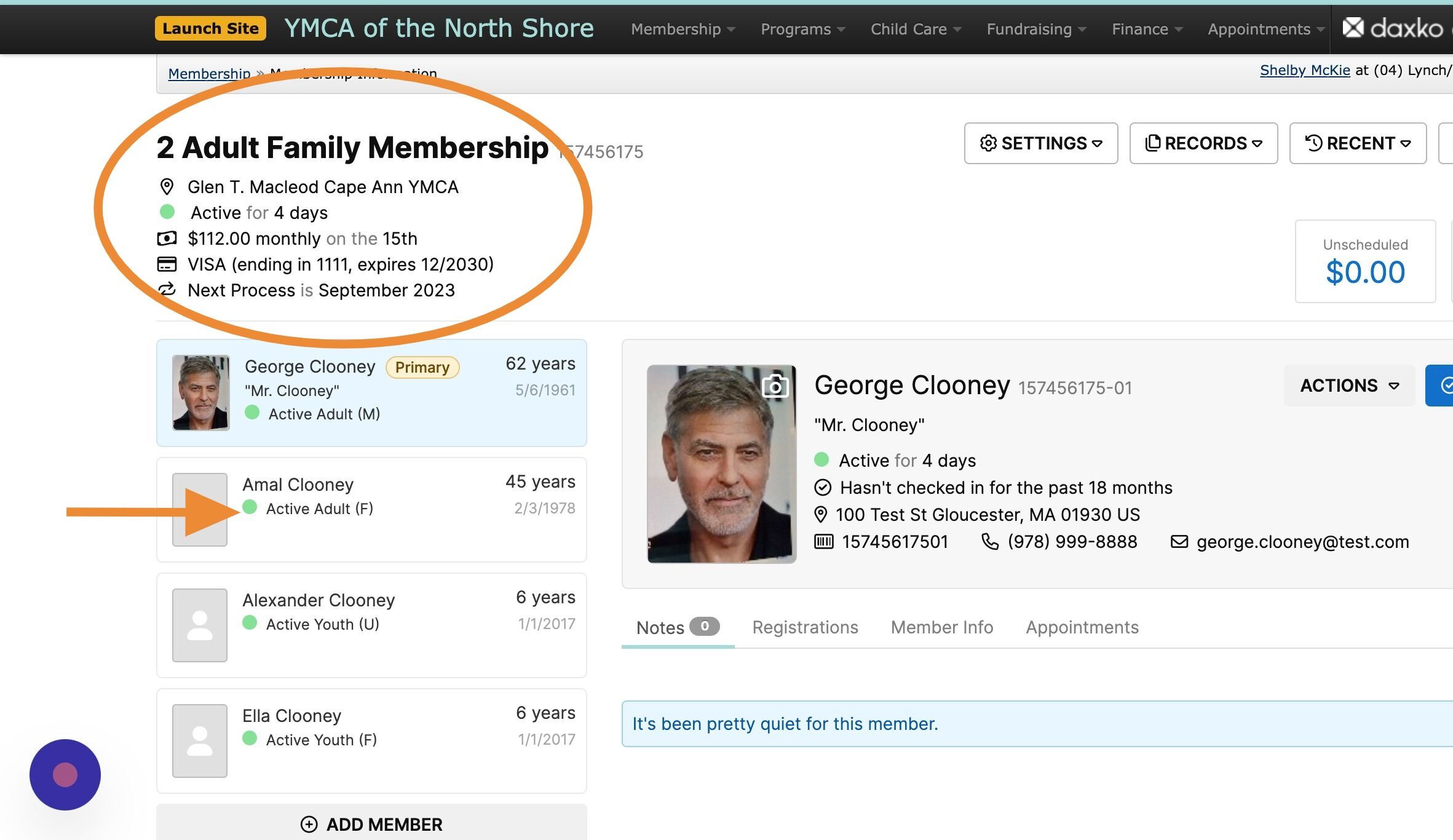
Task: Switch to the Registrations tab
Action: point(805,627)
